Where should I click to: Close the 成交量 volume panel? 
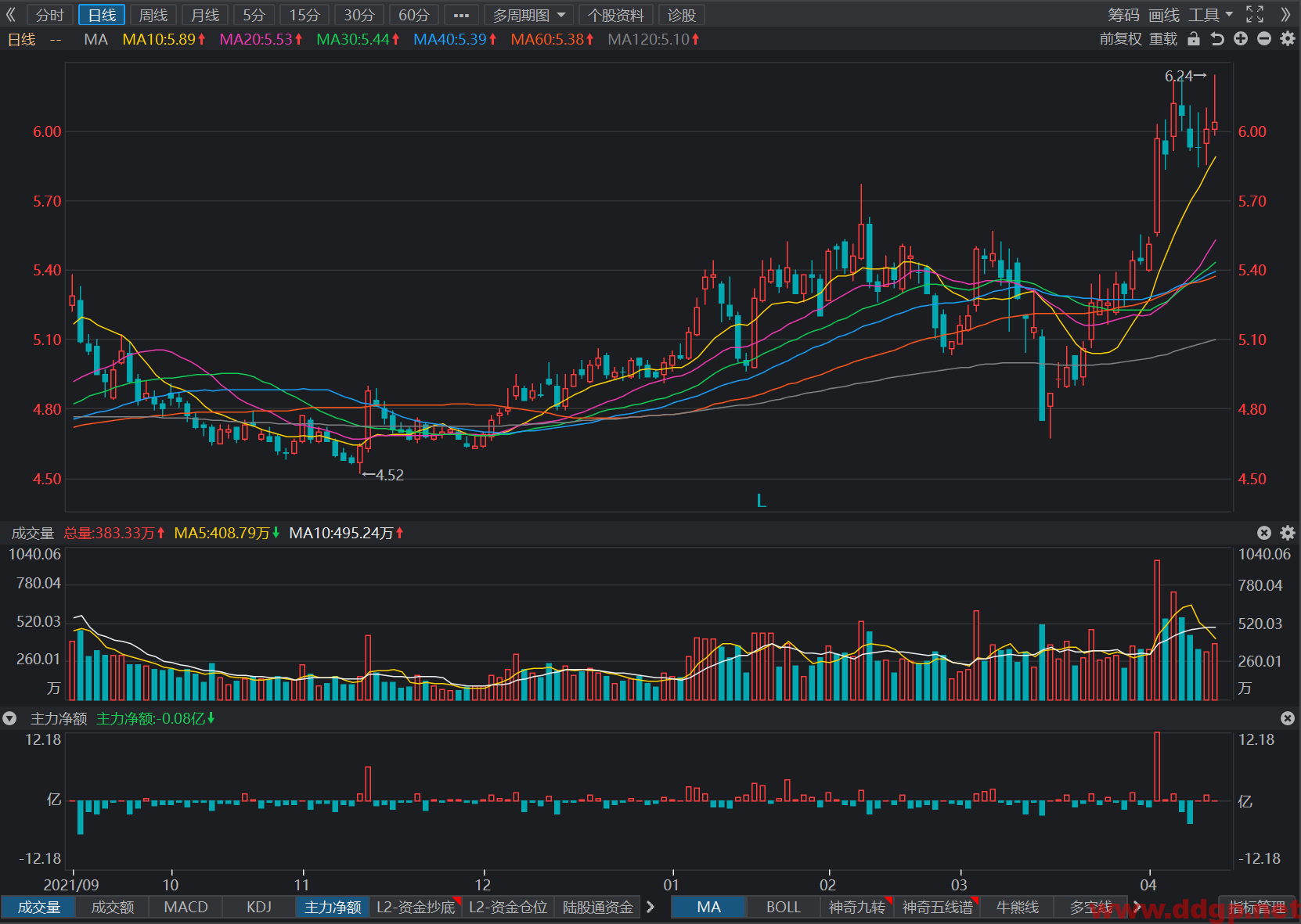(1264, 533)
